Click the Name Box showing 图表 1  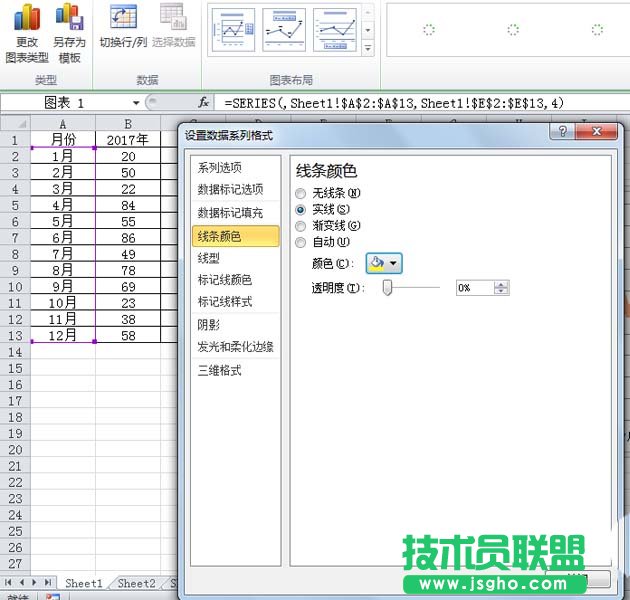[66, 103]
